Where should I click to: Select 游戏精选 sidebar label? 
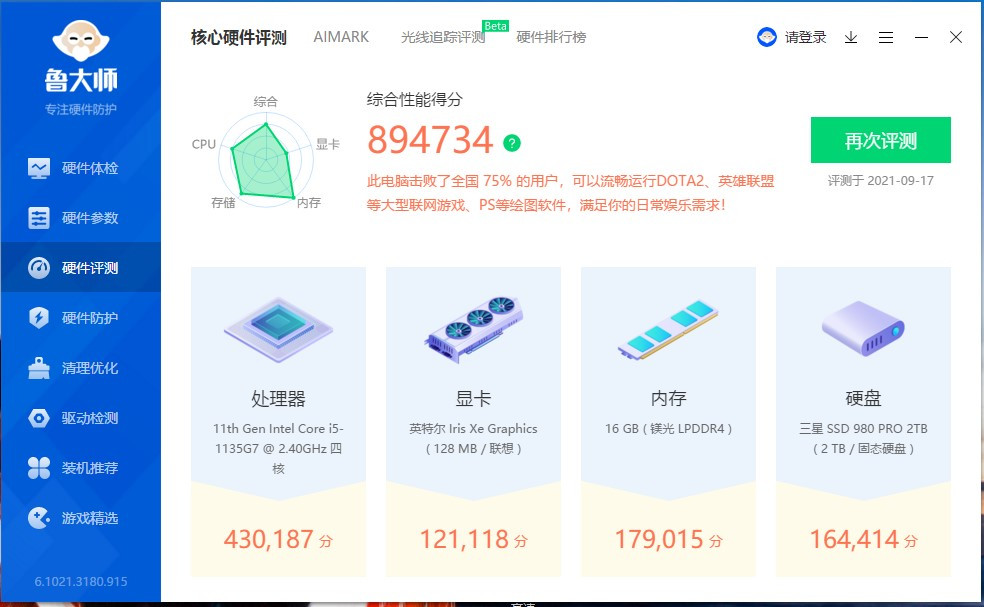90,518
